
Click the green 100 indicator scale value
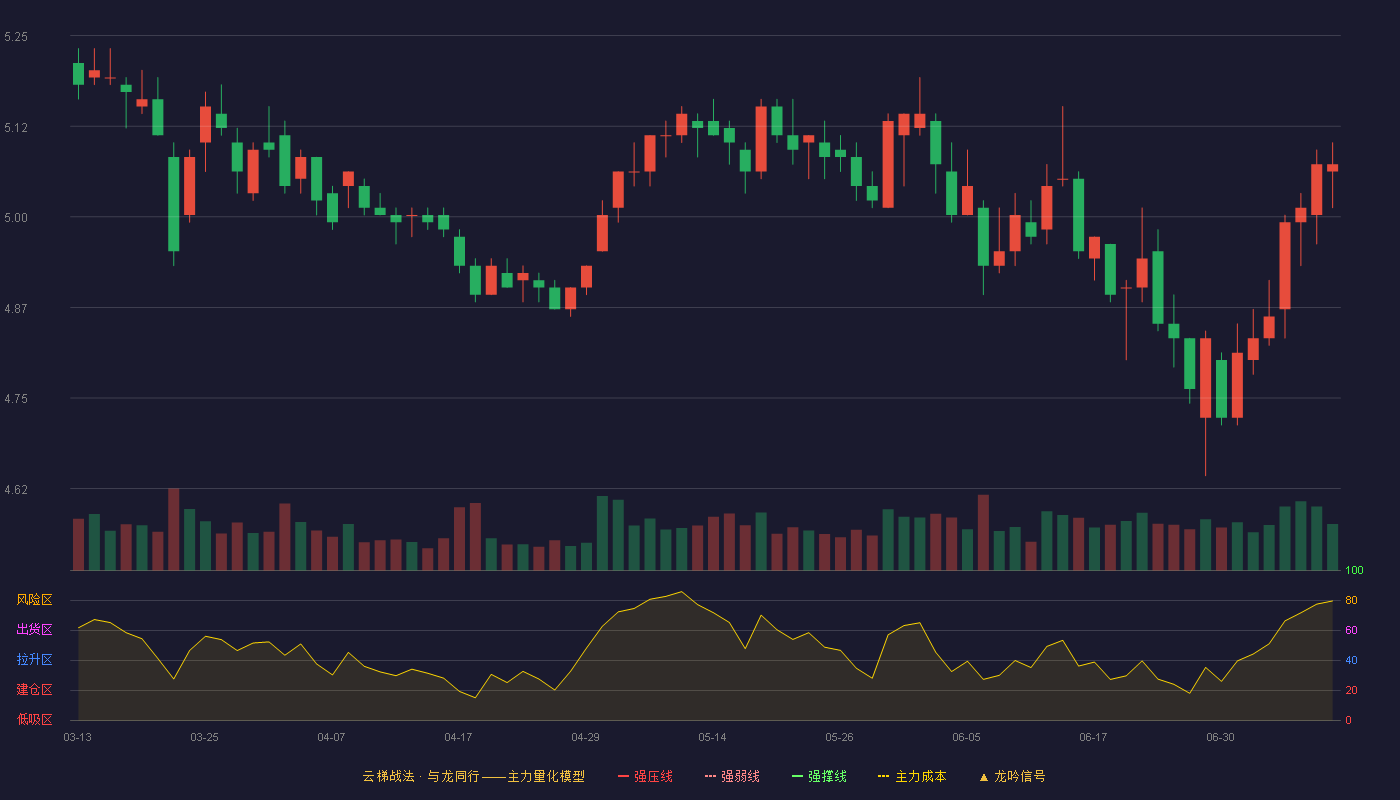pyautogui.click(x=1354, y=571)
